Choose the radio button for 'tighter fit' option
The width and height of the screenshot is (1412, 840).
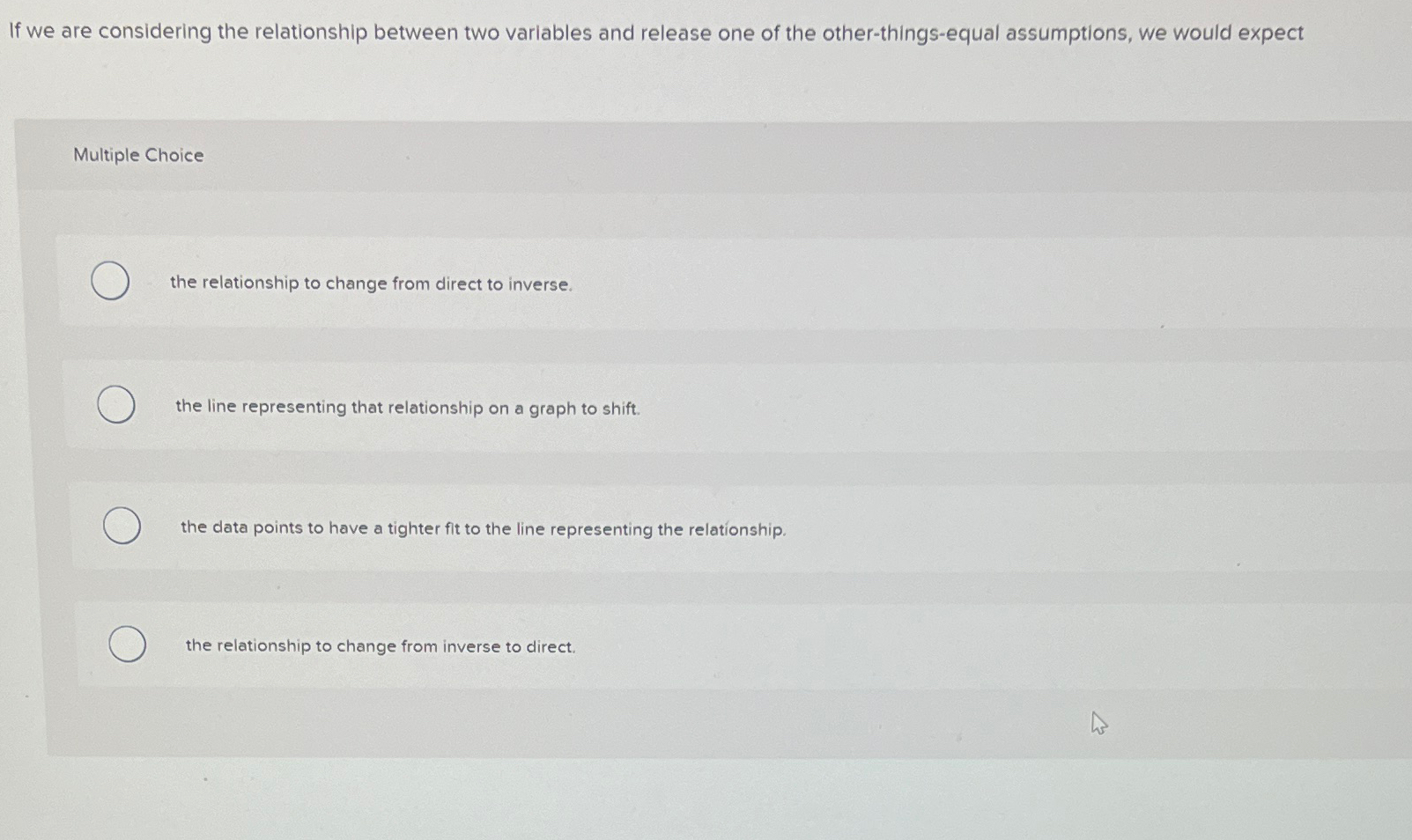click(x=122, y=526)
